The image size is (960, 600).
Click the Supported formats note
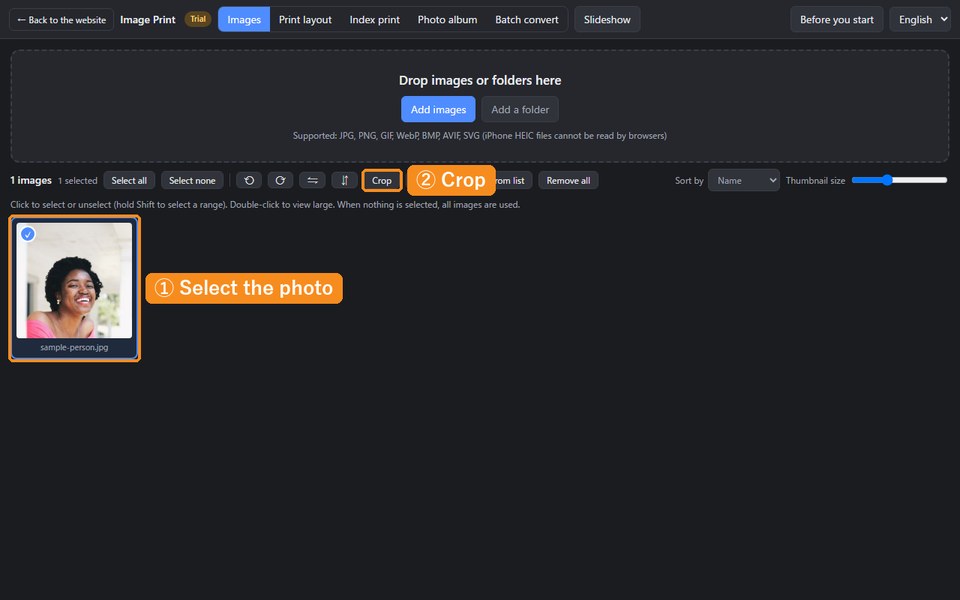pos(480,136)
